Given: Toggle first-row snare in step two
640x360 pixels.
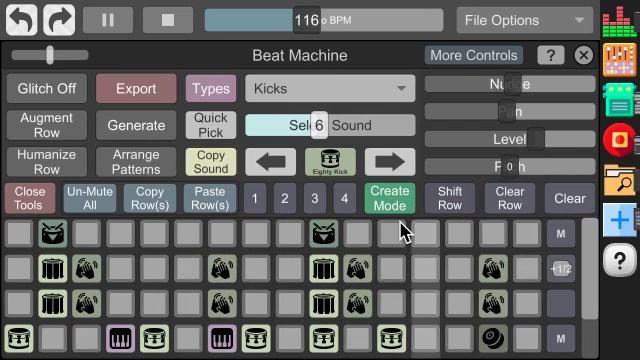Looking at the screenshot, I should 53,233.
